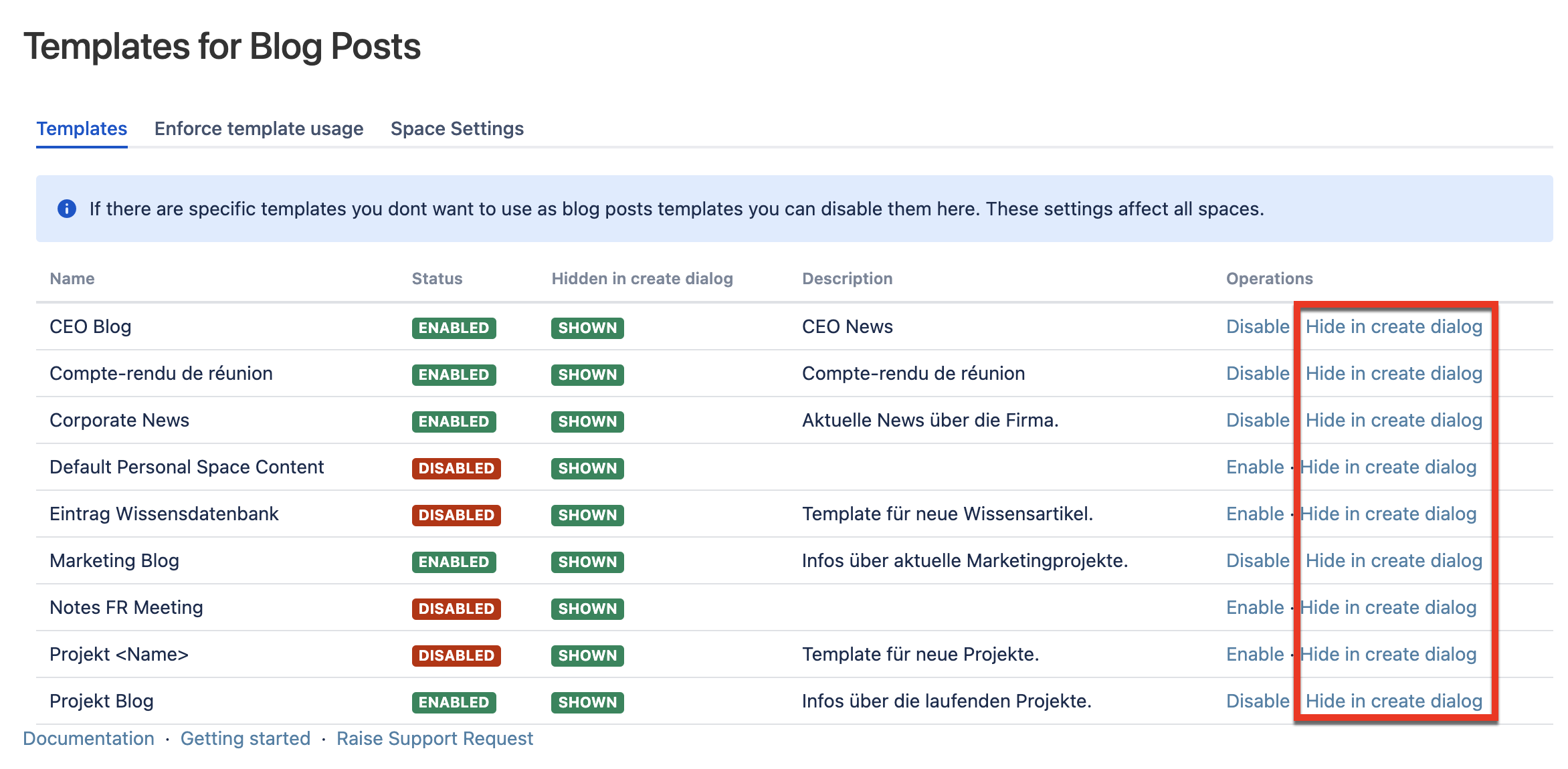Viewport: 1568px width, 769px height.
Task: Hide Projekt <Name> in create dialog
Action: point(1387,654)
